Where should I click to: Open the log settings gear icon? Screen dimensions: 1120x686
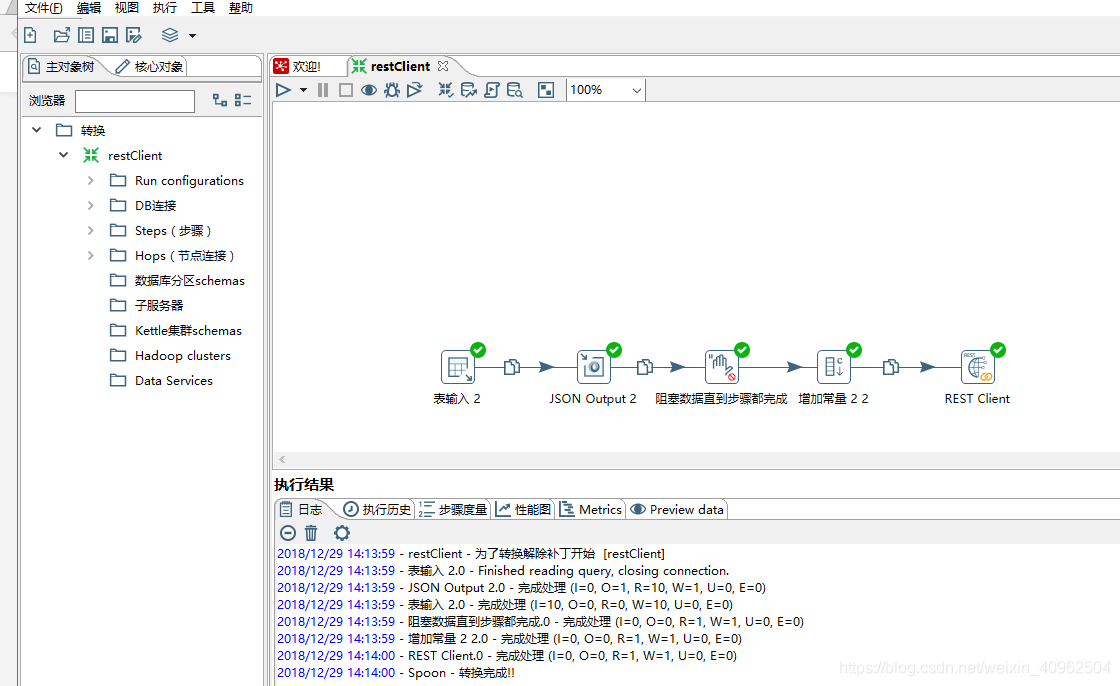341,533
